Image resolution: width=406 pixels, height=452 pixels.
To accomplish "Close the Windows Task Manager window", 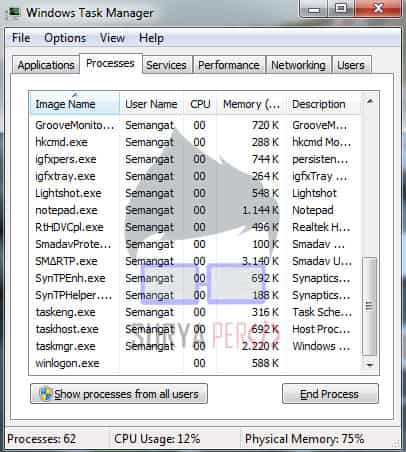I will click(x=378, y=9).
